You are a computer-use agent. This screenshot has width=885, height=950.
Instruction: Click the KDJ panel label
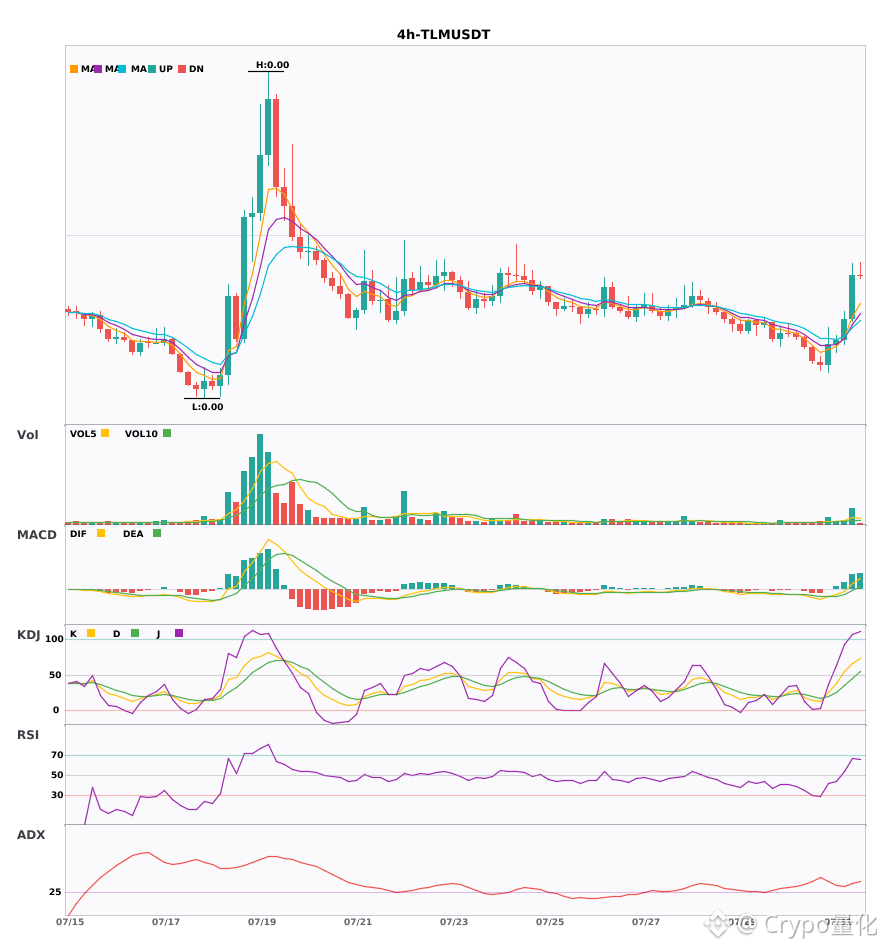click(28, 635)
